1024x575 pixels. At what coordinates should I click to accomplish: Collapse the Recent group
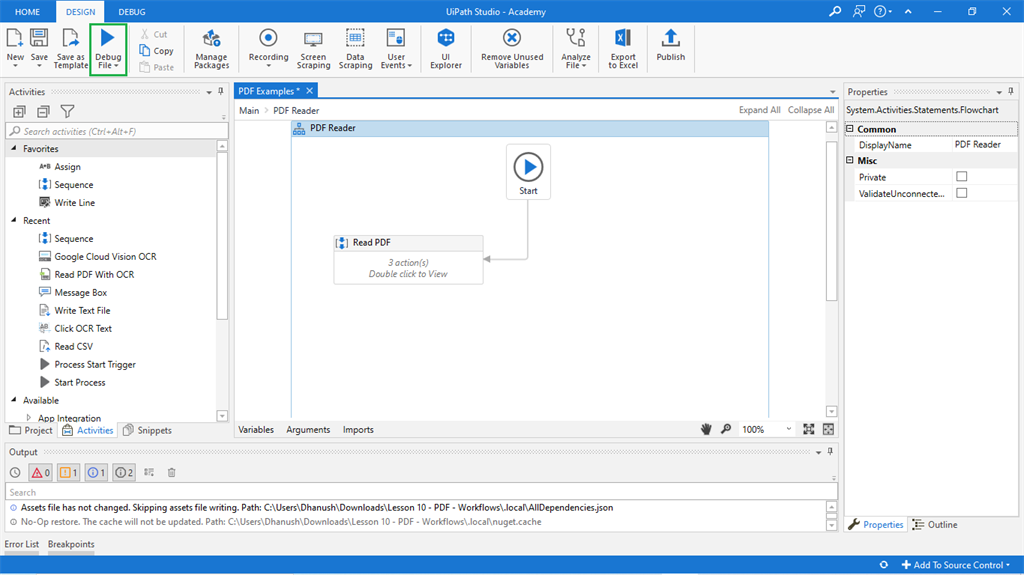coord(14,220)
